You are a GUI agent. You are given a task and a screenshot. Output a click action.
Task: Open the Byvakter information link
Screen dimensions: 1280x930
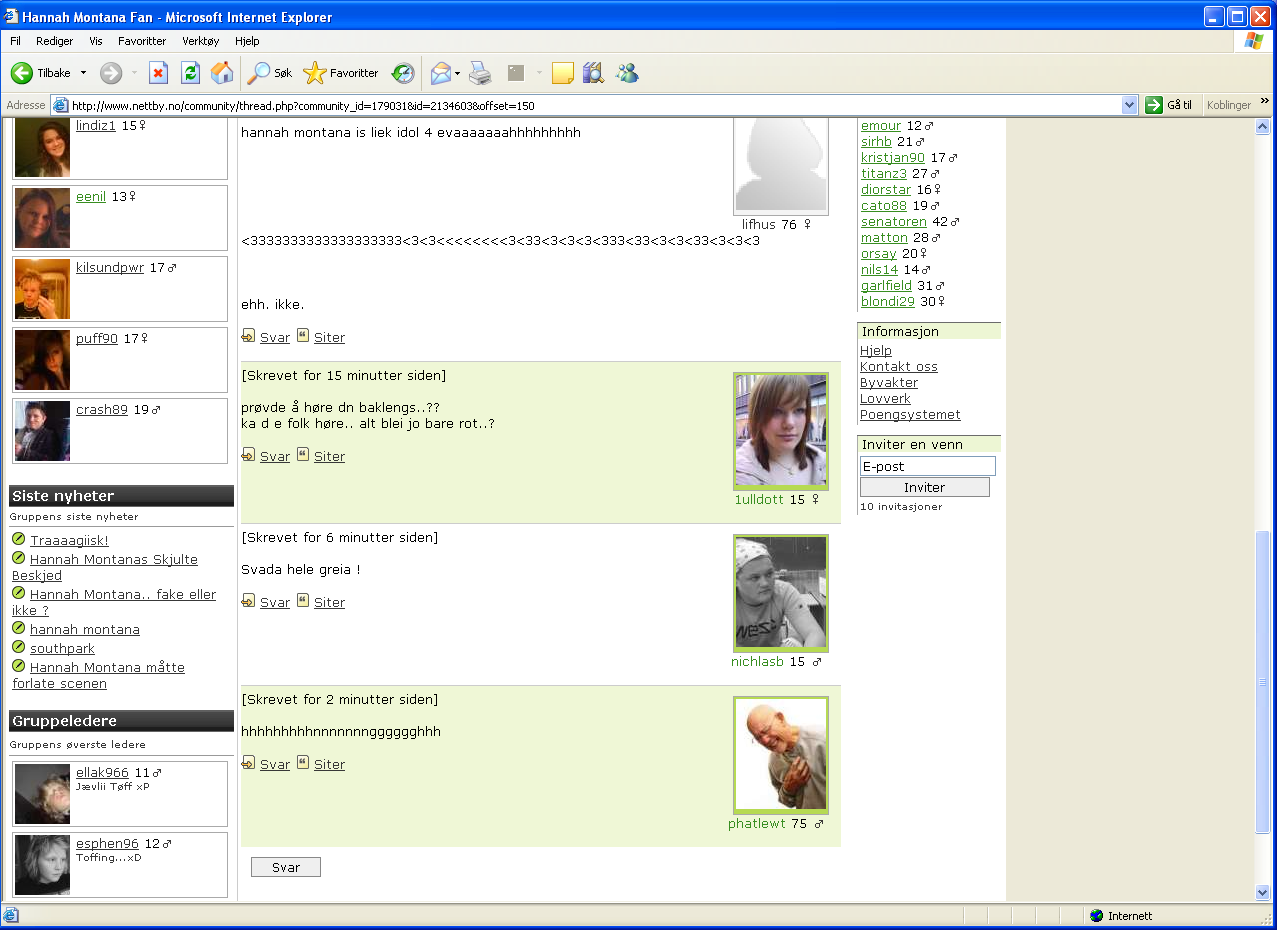tap(889, 382)
